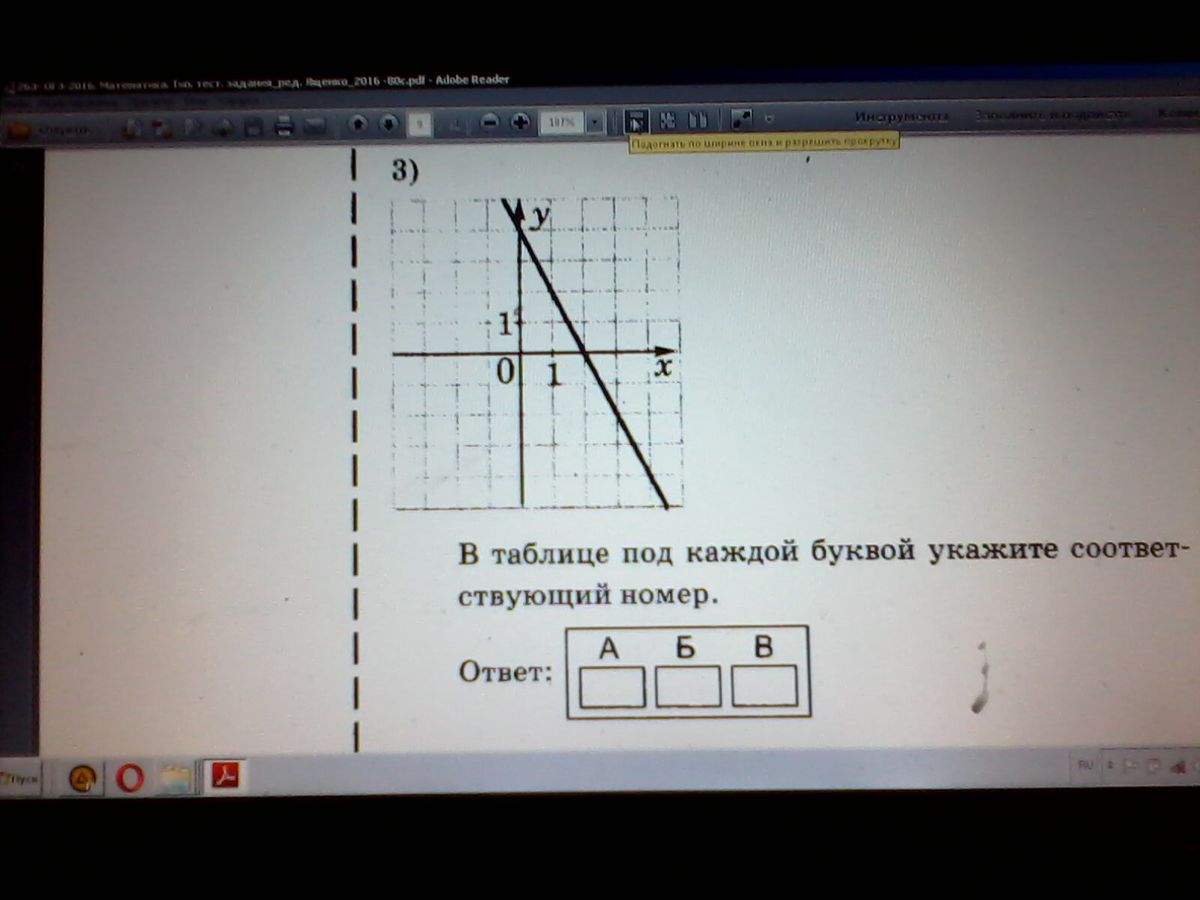Expand the view options dropdown arrow
Viewport: 1200px width, 900px height.
pyautogui.click(x=593, y=122)
